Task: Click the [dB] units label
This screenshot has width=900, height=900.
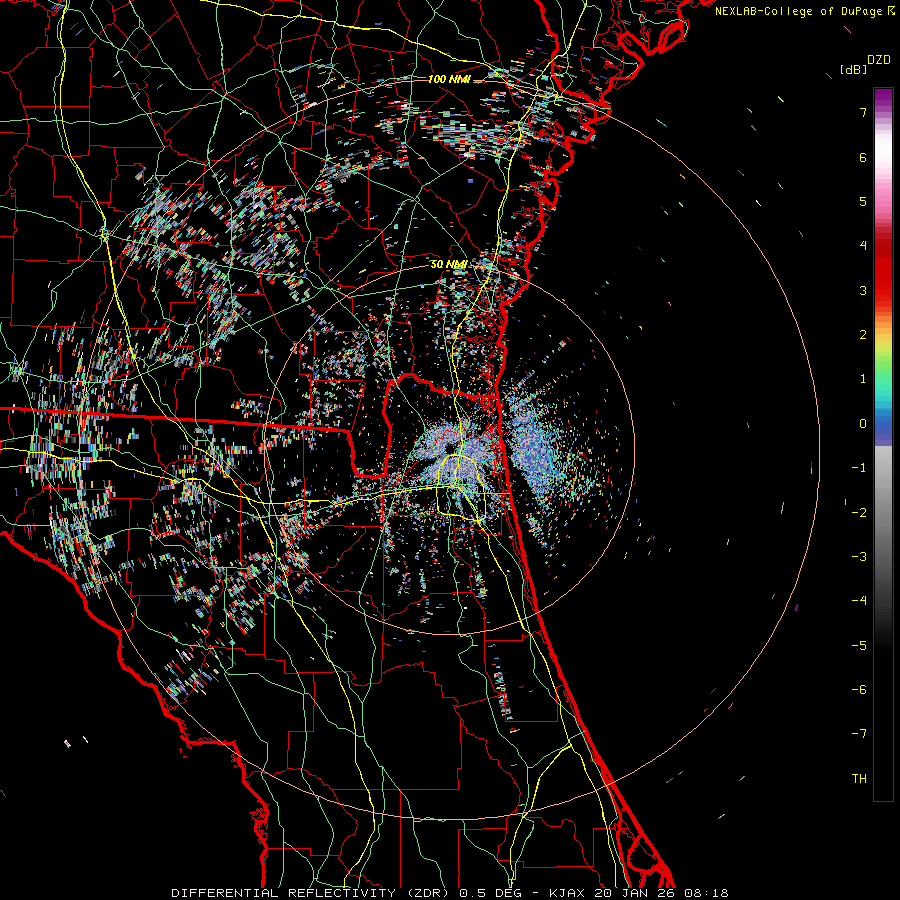Action: coord(853,69)
